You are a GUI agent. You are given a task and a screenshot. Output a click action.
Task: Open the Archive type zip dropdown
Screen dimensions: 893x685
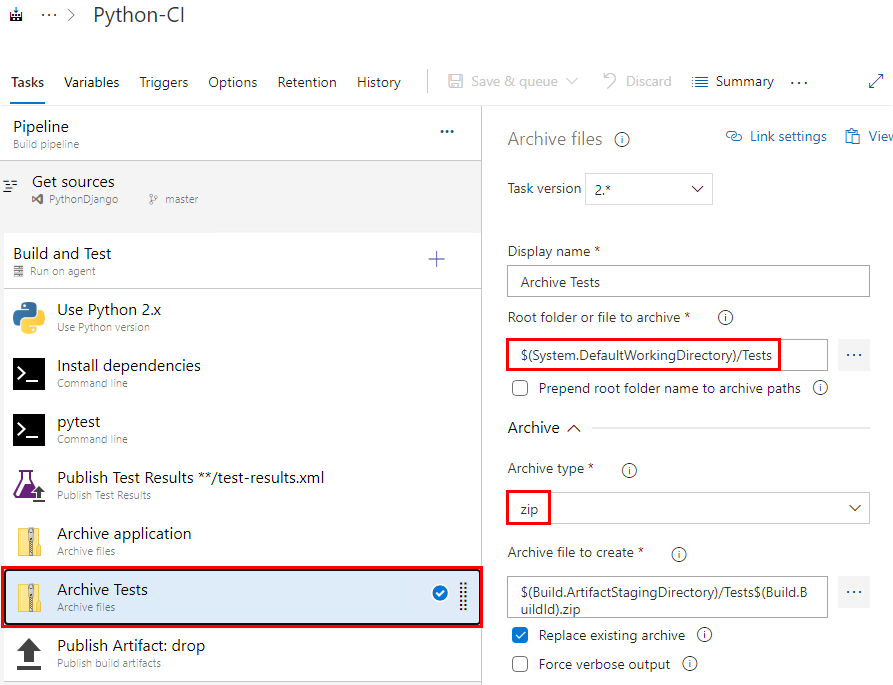tap(688, 508)
